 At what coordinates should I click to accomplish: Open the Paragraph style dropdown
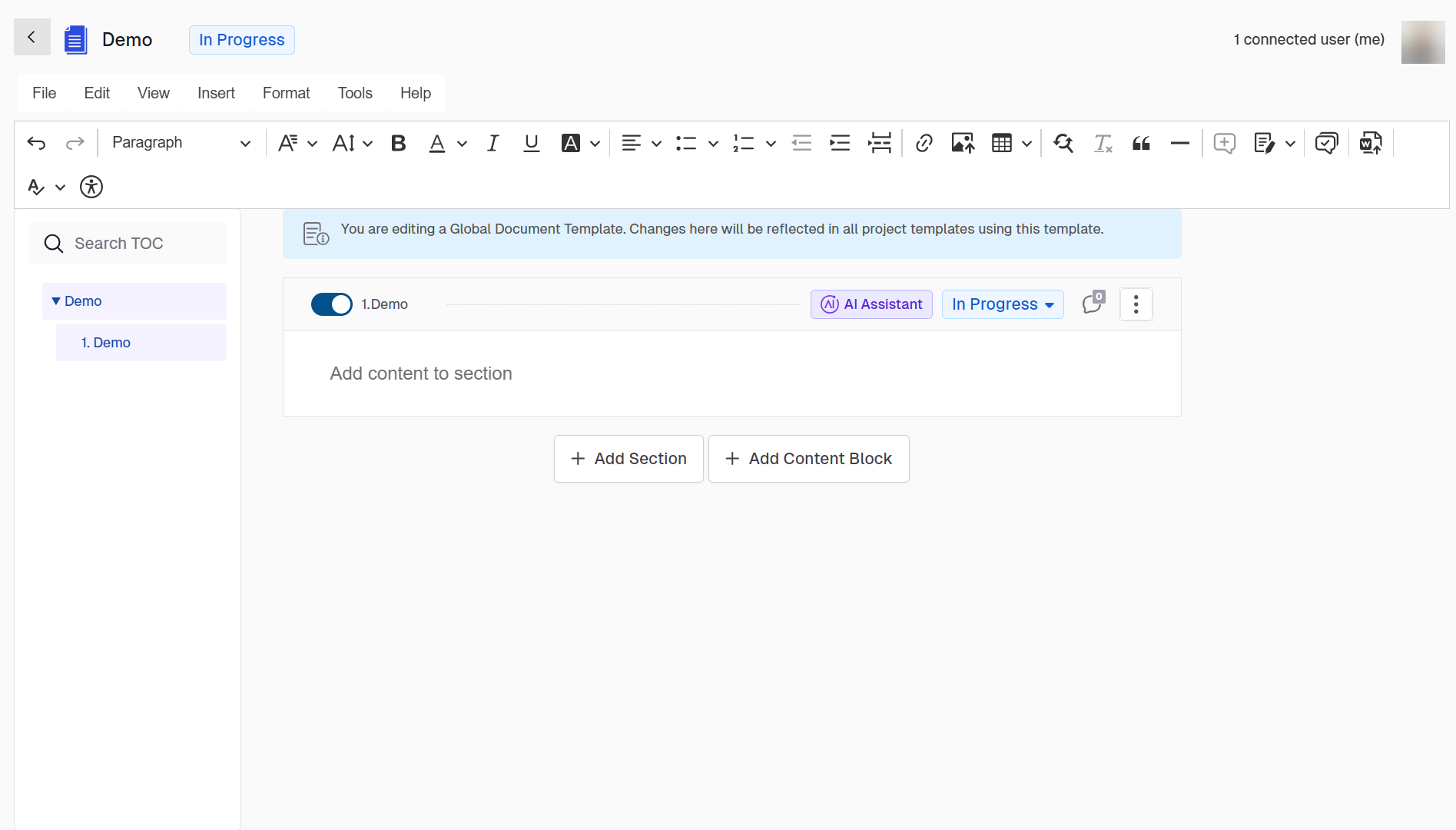coord(181,143)
